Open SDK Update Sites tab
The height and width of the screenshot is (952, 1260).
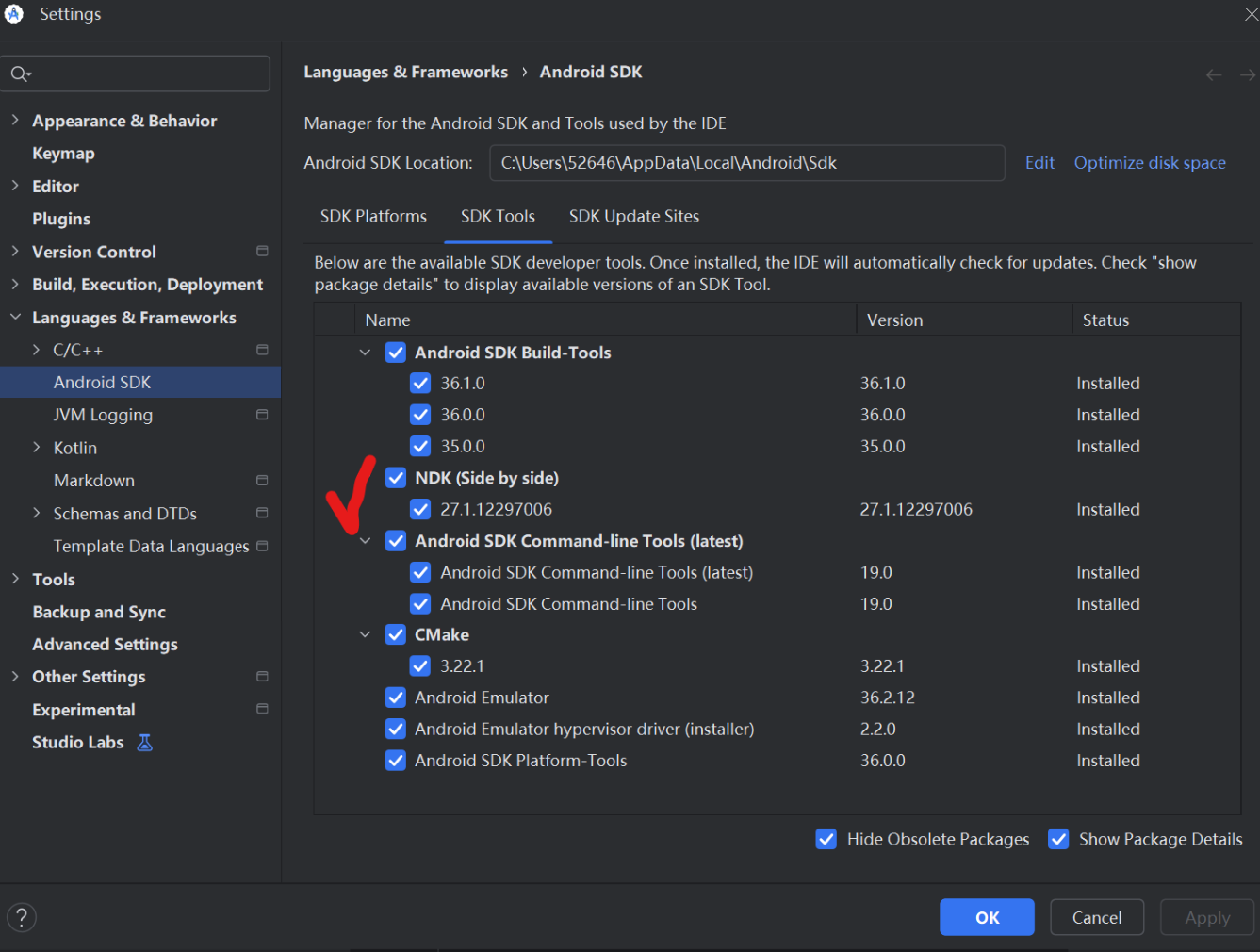tap(634, 216)
